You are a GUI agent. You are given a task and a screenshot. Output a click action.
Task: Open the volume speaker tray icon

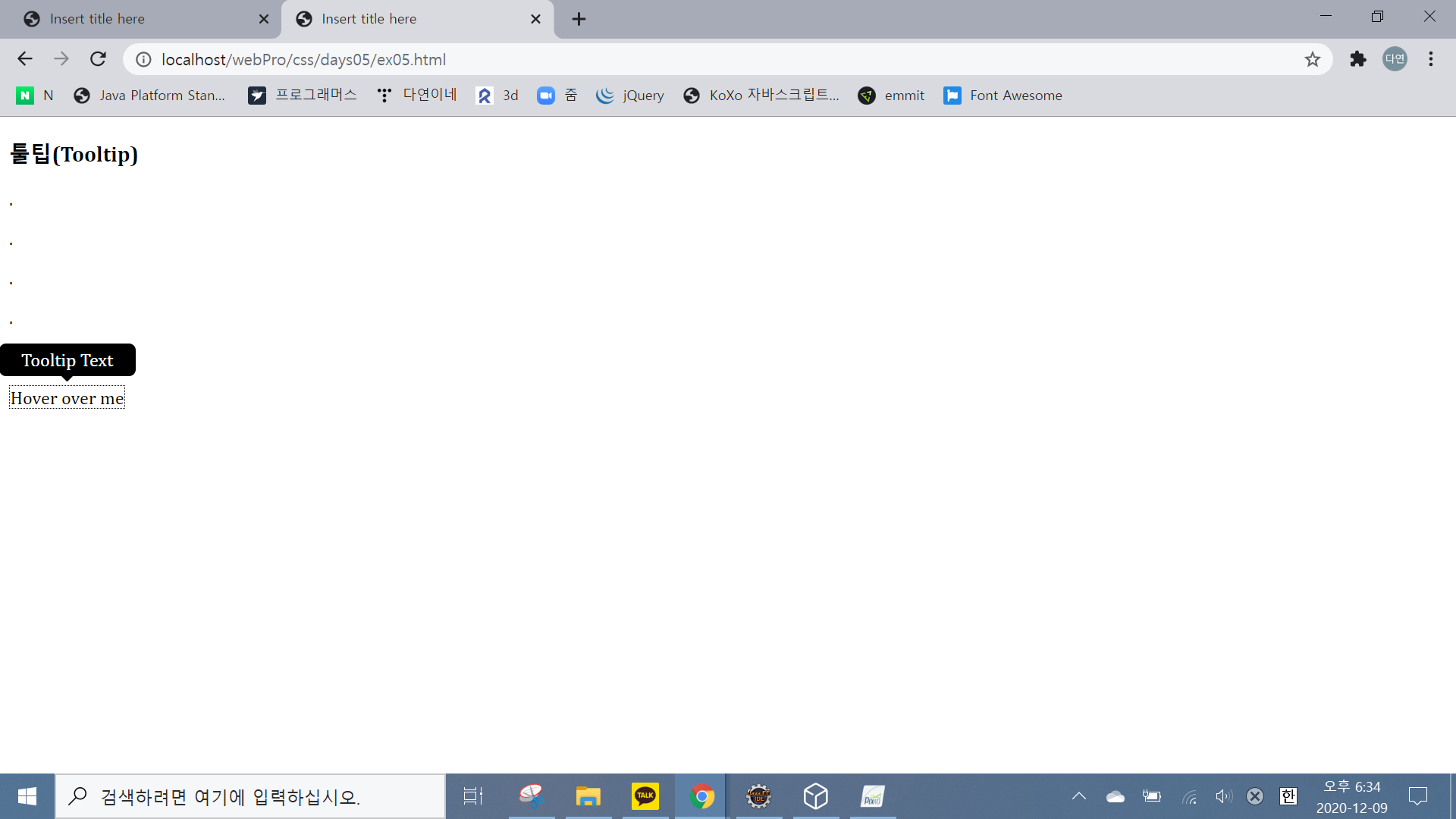[1222, 796]
